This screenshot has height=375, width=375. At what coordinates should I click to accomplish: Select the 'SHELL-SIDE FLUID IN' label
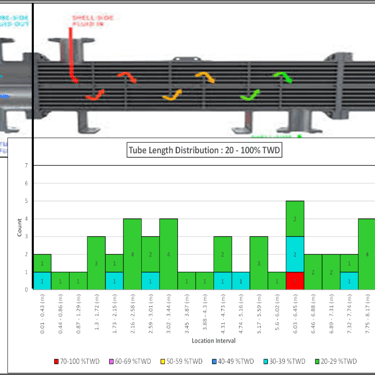click(x=93, y=21)
